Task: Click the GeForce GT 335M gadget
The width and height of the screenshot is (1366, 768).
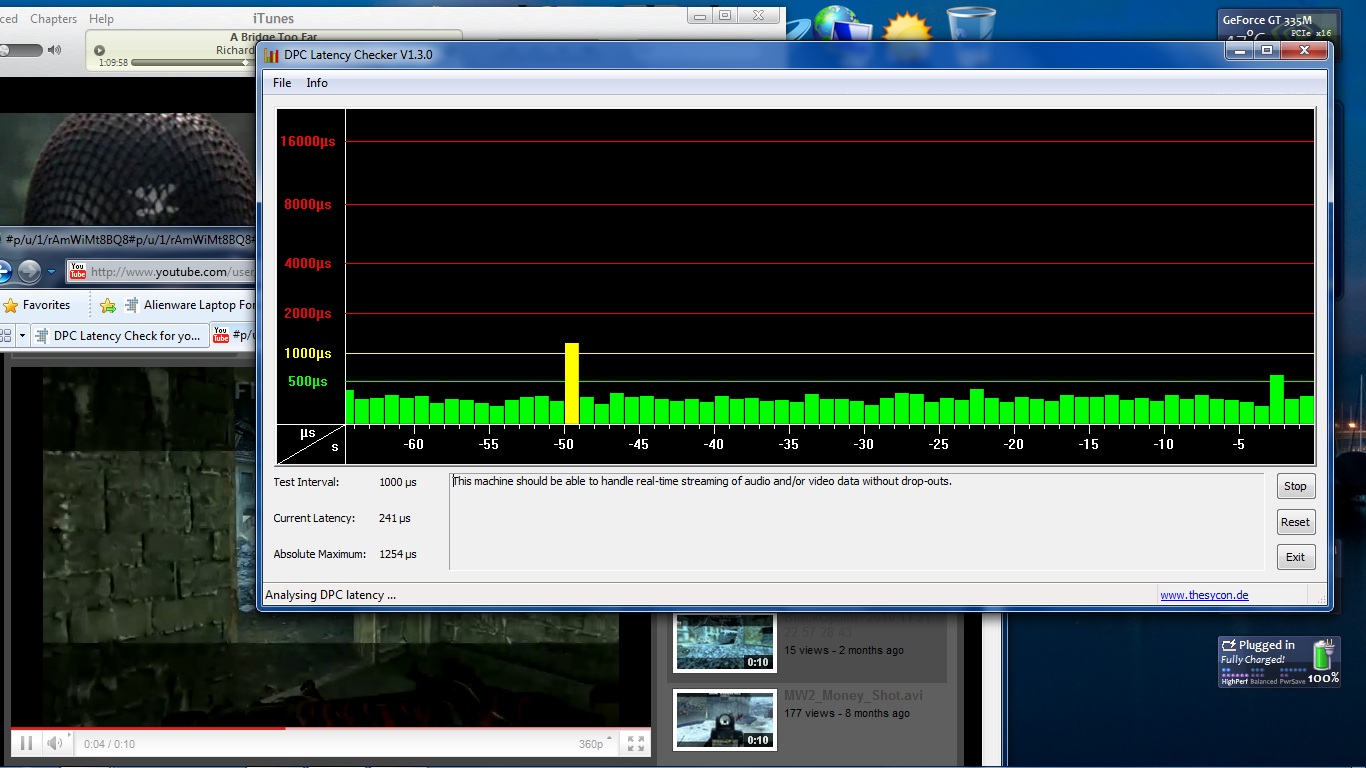Action: (1278, 26)
